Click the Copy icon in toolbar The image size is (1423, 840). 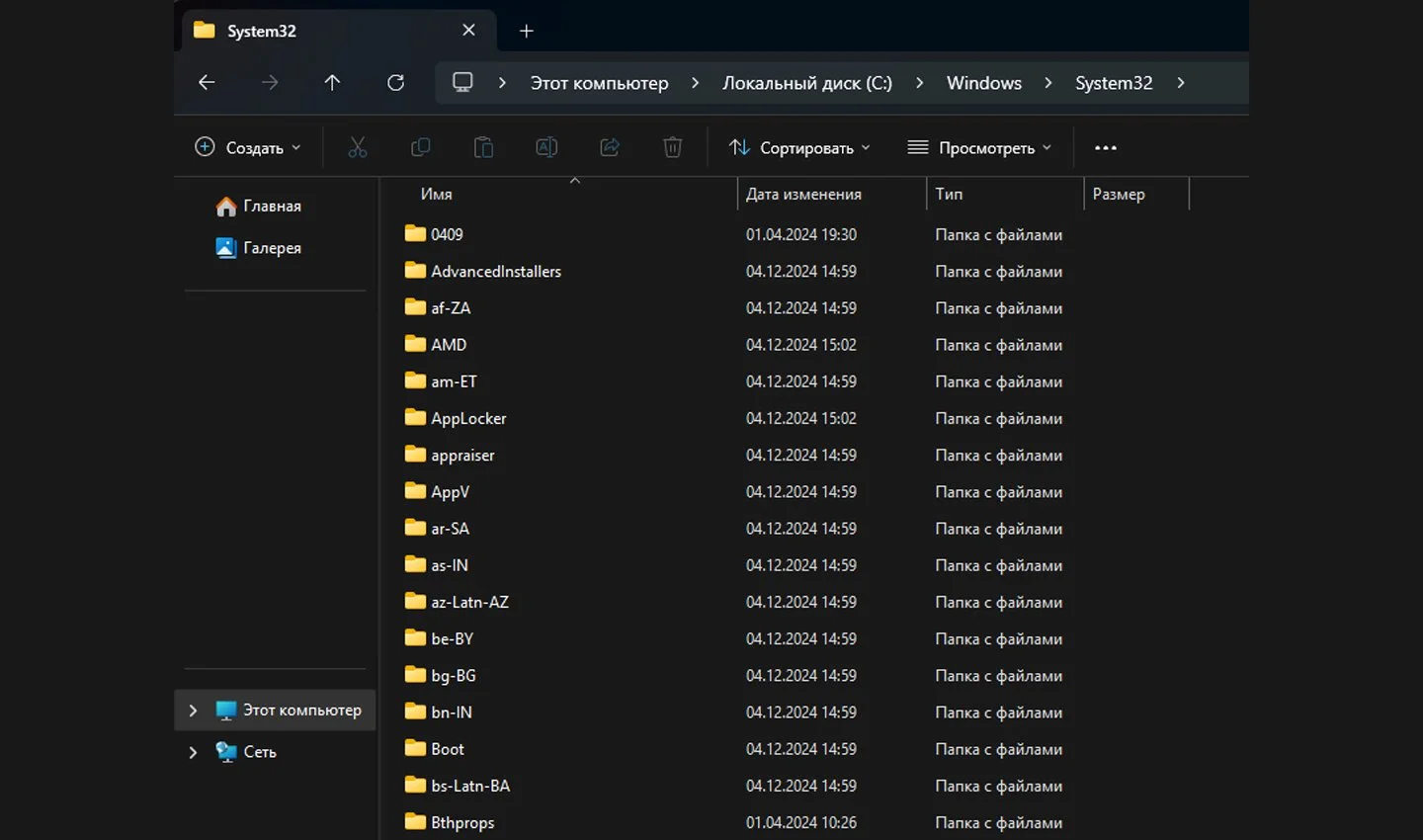point(420,147)
